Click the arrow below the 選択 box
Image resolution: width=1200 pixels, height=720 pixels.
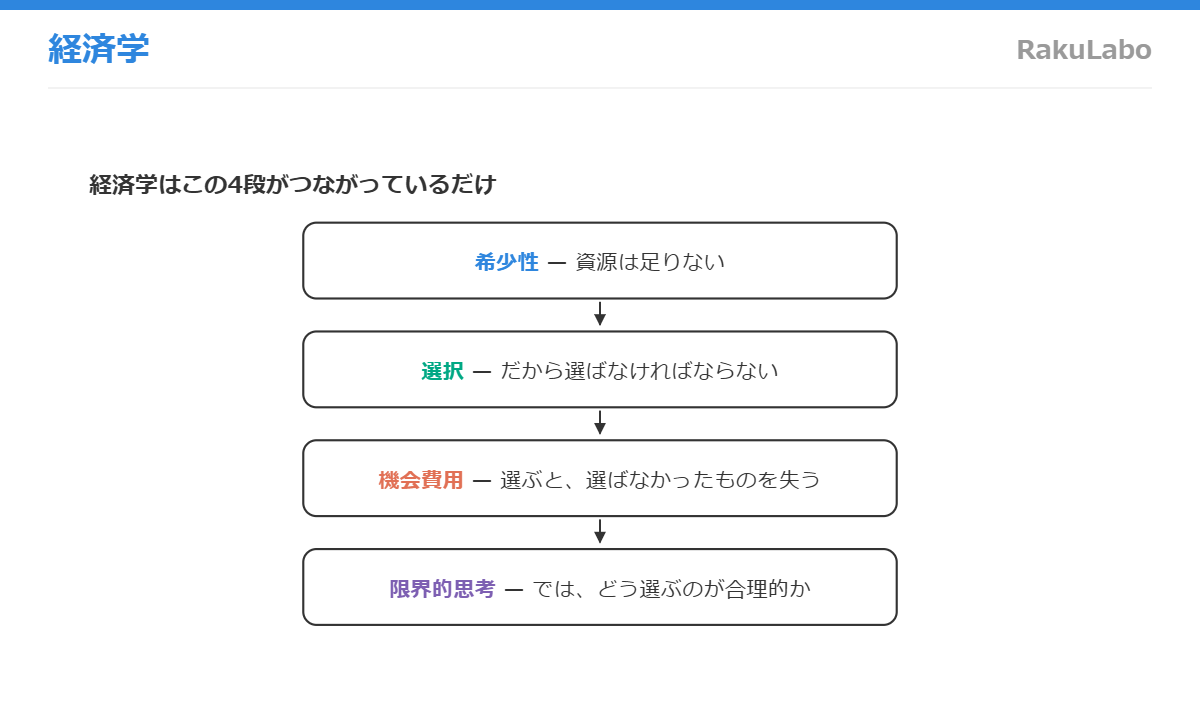click(x=600, y=423)
